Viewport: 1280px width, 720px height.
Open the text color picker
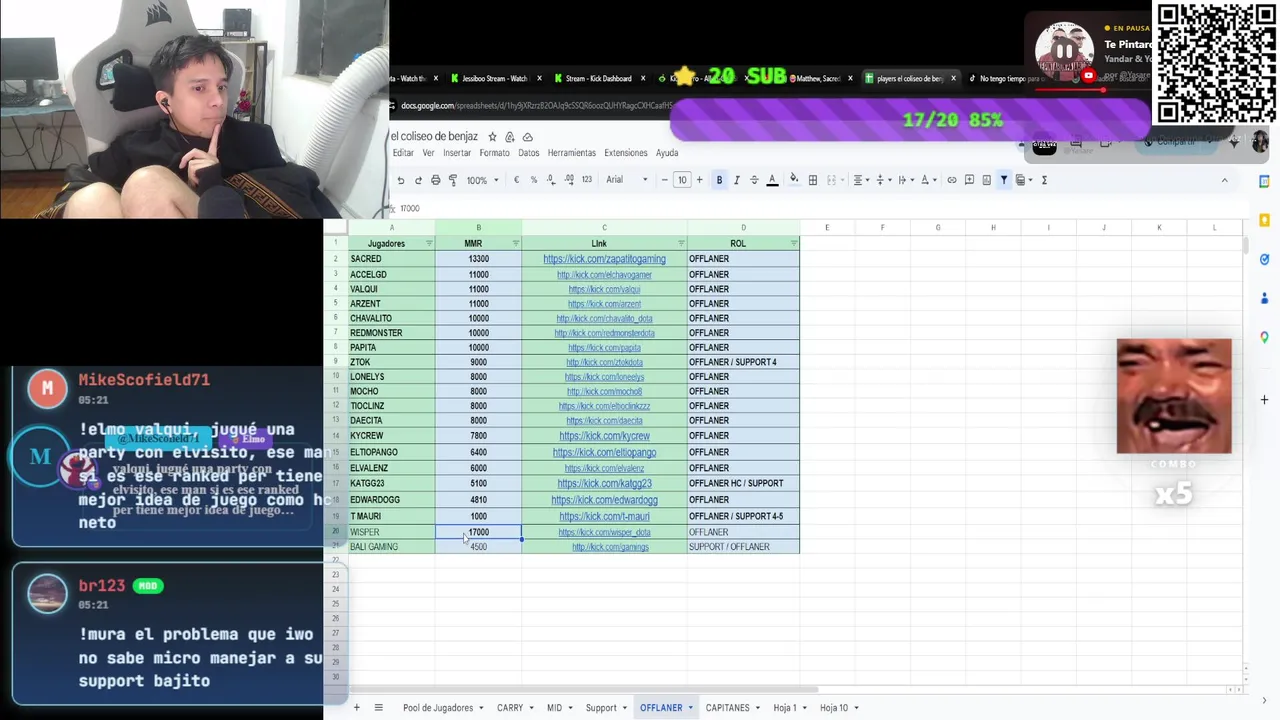coord(772,180)
